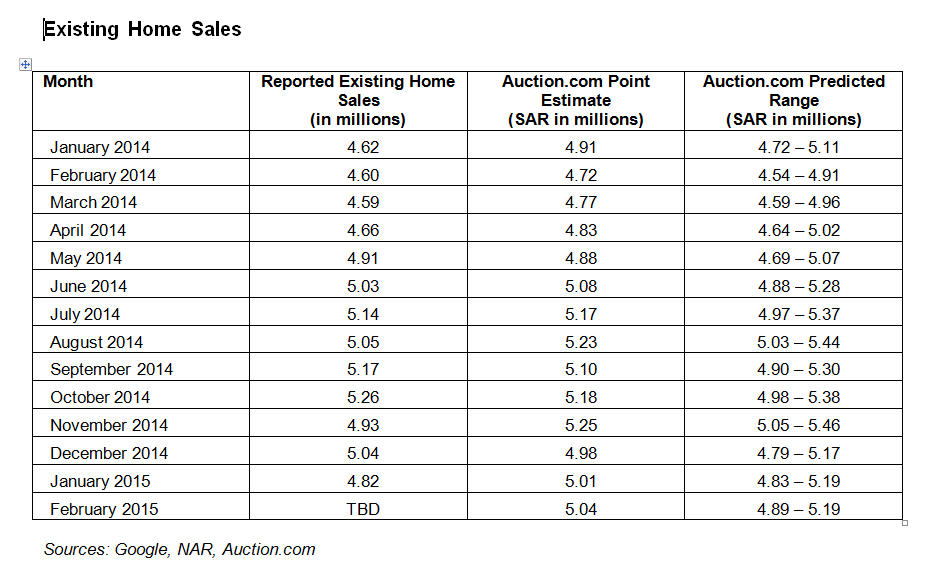Click the 'Existing Home Sales' heading
Image resolution: width=935 pixels, height=577 pixels.
pos(142,29)
